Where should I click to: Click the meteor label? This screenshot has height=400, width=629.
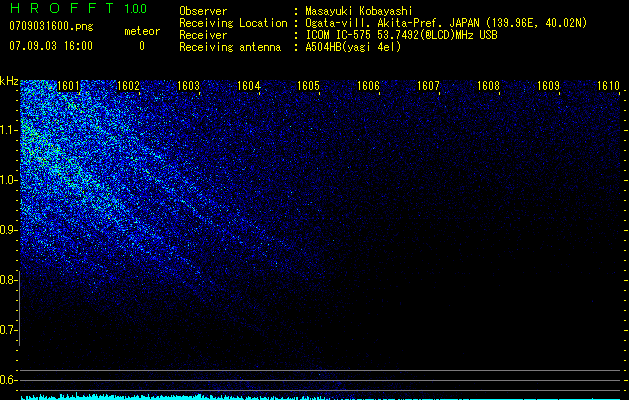coord(142,31)
